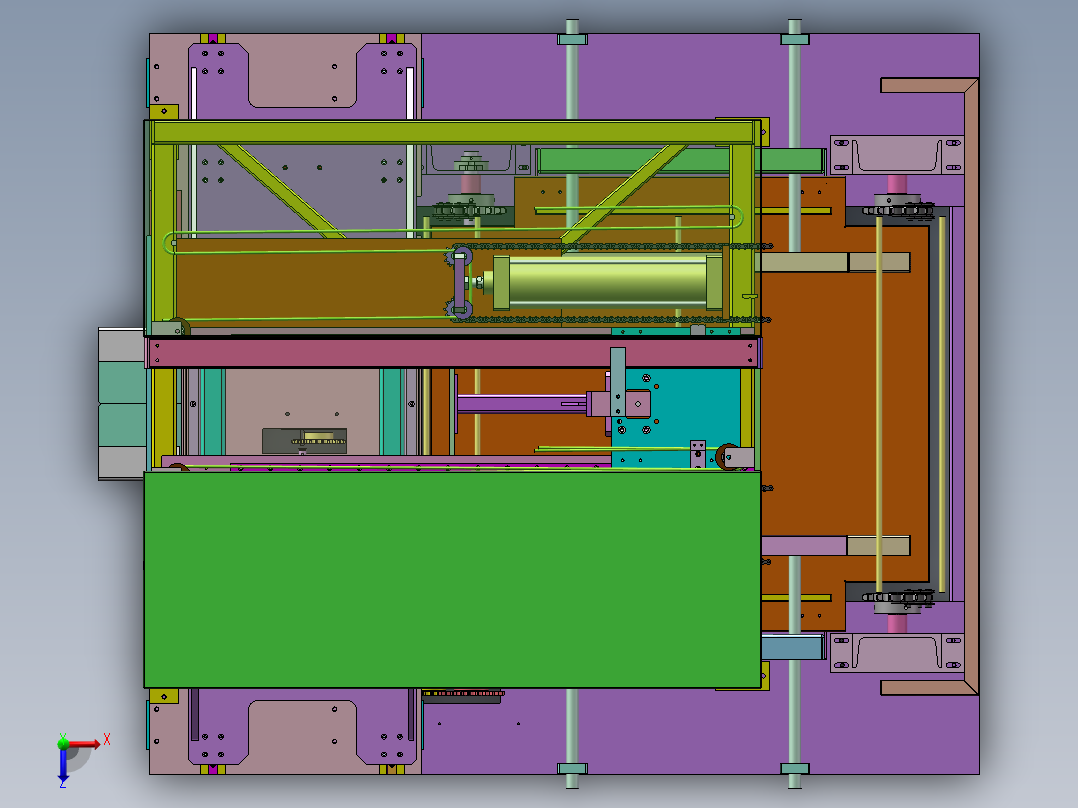Image resolution: width=1078 pixels, height=808 pixels.
Task: Select the vertical yellow shaft between right sprockets
Action: tap(879, 404)
